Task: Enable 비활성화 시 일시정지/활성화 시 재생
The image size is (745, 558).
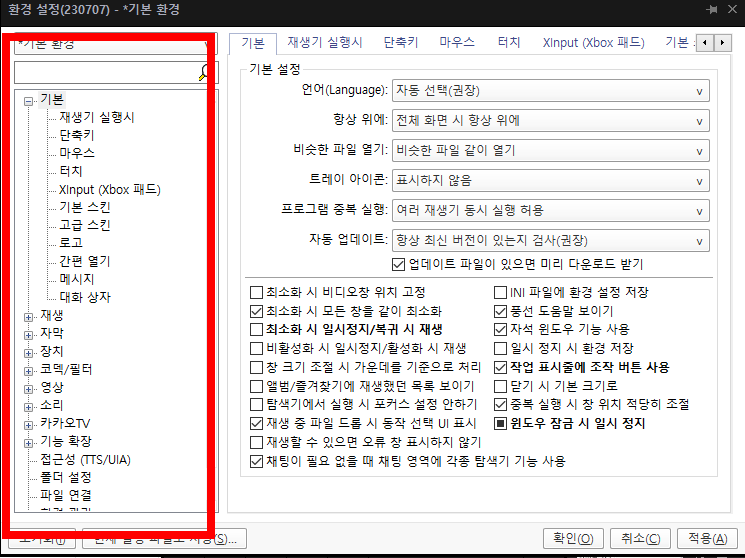Action: (x=257, y=348)
